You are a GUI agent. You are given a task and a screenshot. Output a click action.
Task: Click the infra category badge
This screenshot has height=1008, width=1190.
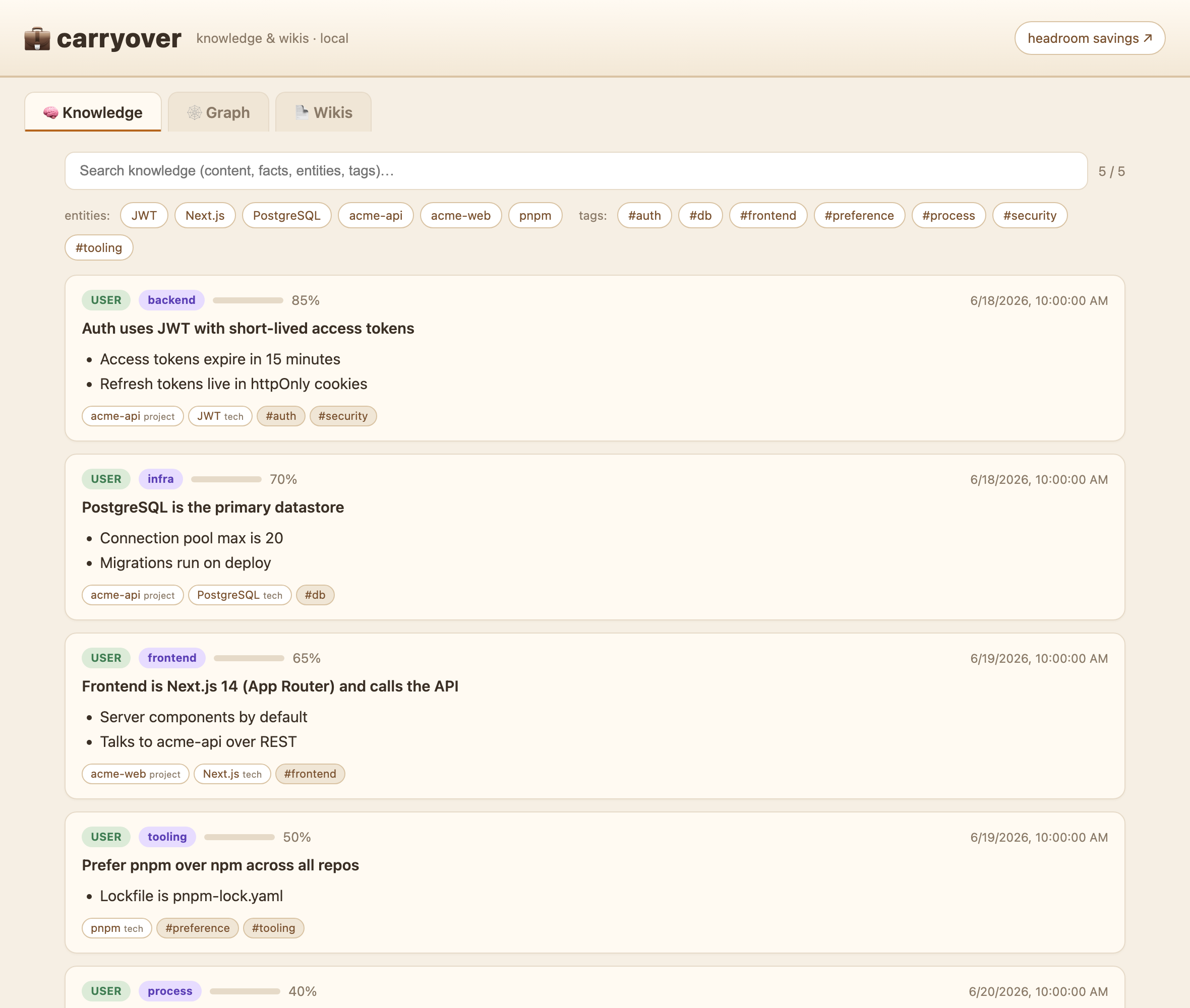(161, 479)
